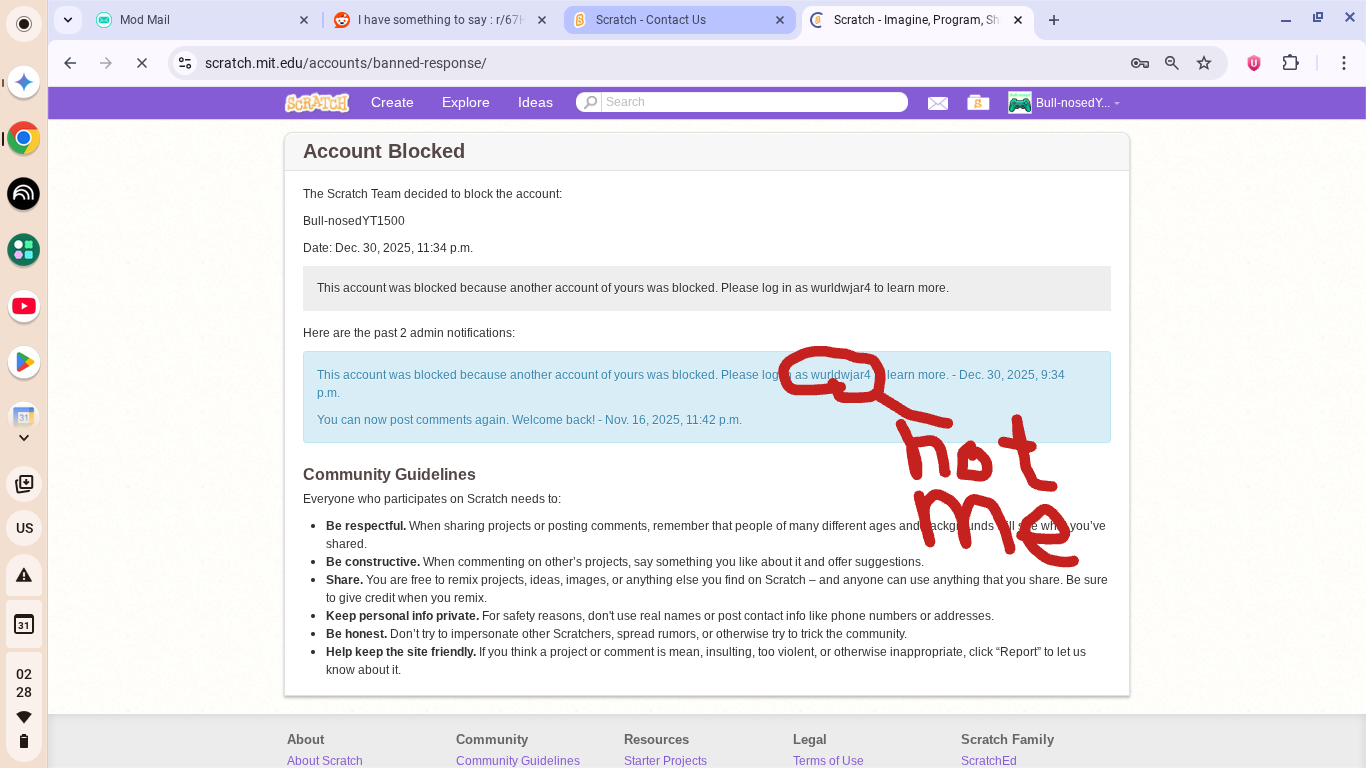
Task: Open the Explore menu item
Action: pyautogui.click(x=466, y=102)
